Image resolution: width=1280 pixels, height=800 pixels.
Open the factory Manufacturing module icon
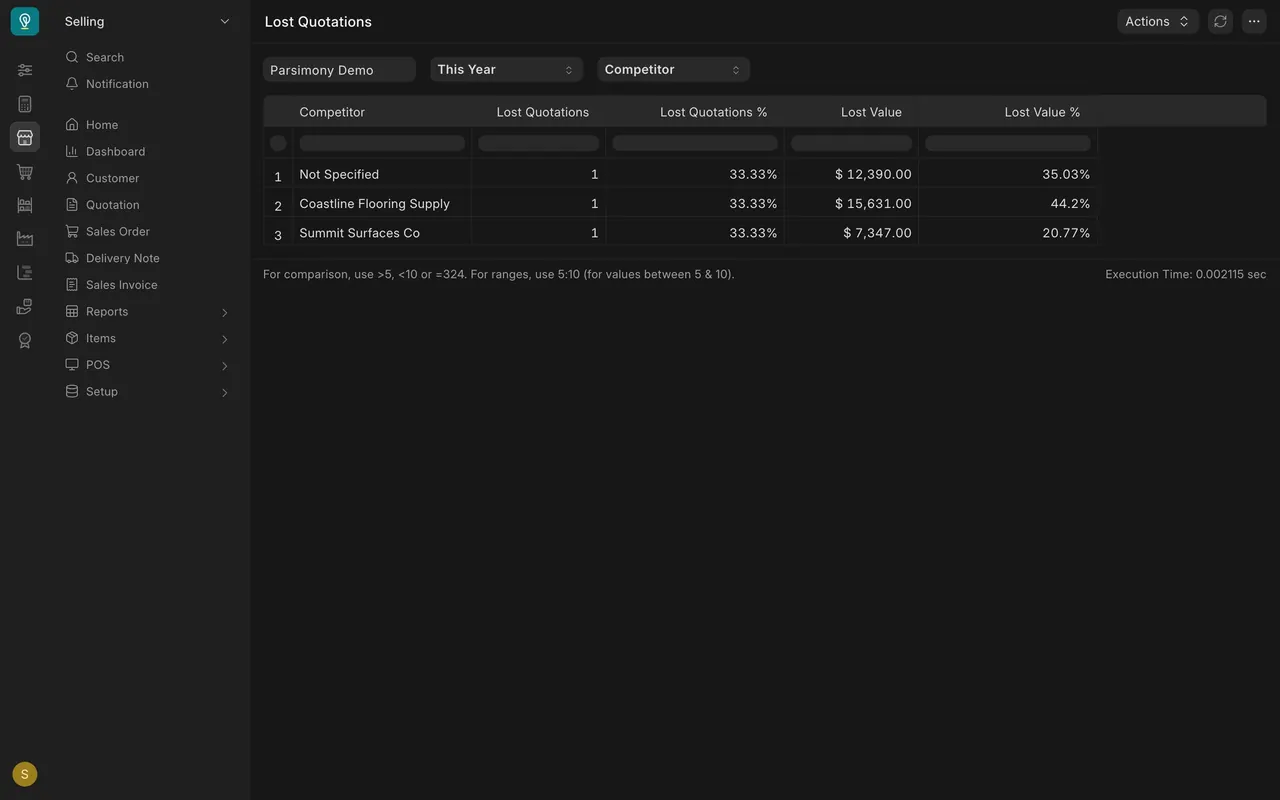coord(25,239)
